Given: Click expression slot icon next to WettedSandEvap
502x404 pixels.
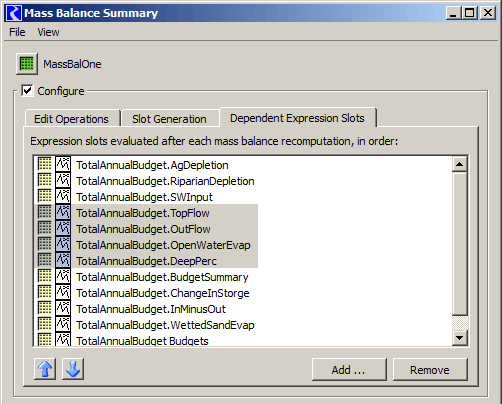Looking at the screenshot, I should click(x=63, y=325).
